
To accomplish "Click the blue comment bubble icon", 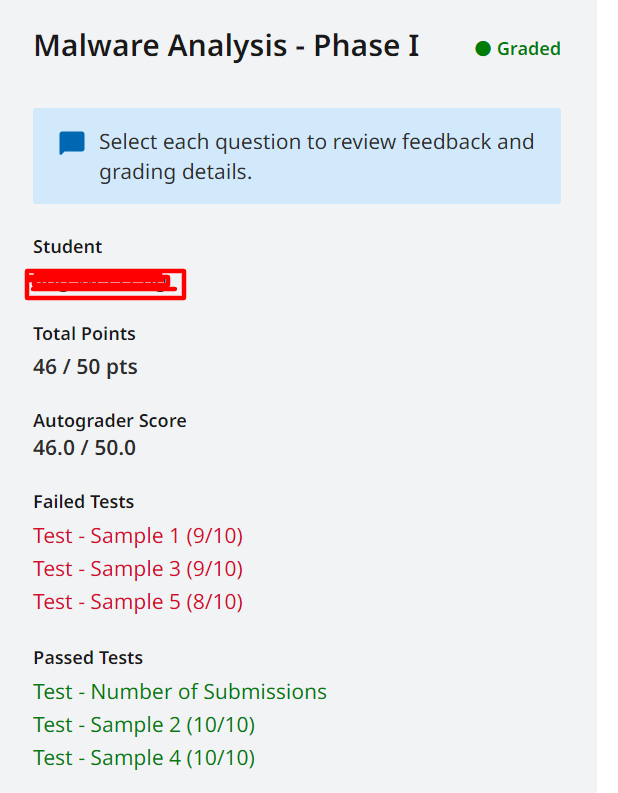I will pos(72,143).
